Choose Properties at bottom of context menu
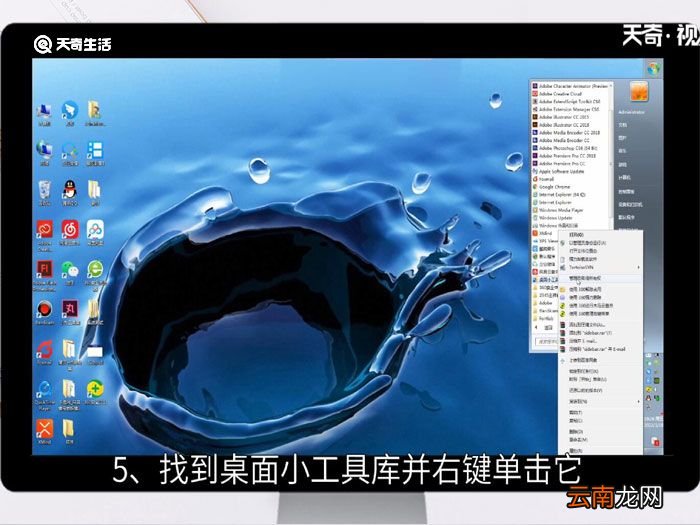Viewport: 700px width, 525px height. (600, 451)
